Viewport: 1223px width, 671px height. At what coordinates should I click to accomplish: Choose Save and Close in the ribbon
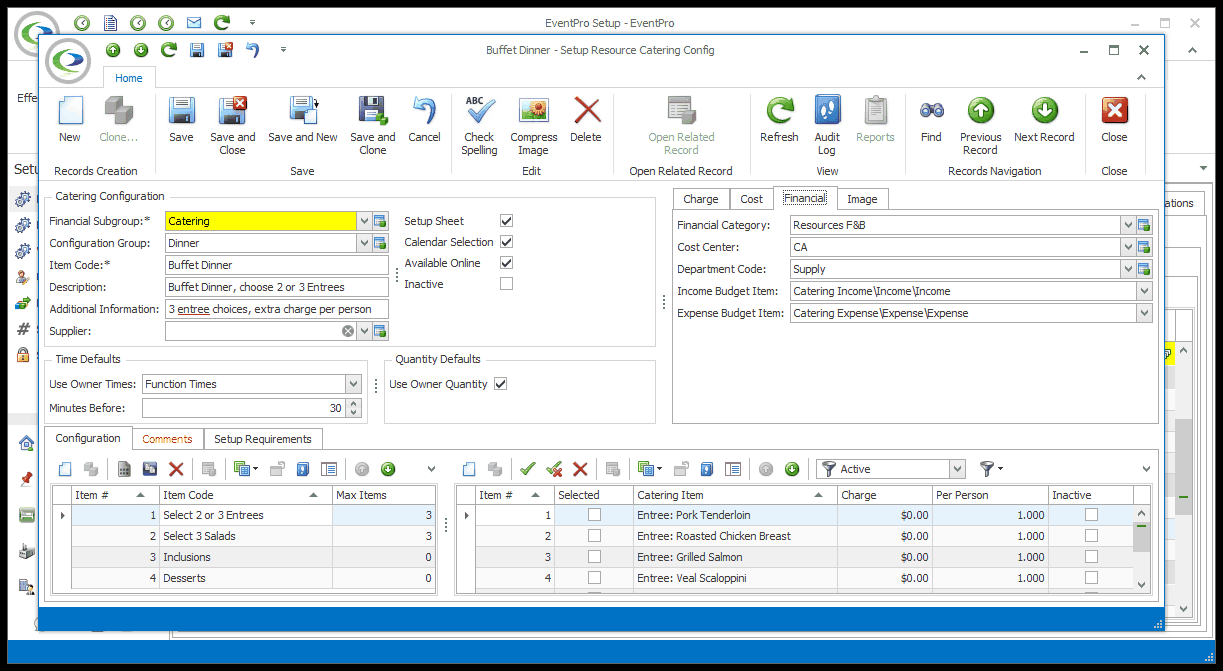[x=233, y=125]
